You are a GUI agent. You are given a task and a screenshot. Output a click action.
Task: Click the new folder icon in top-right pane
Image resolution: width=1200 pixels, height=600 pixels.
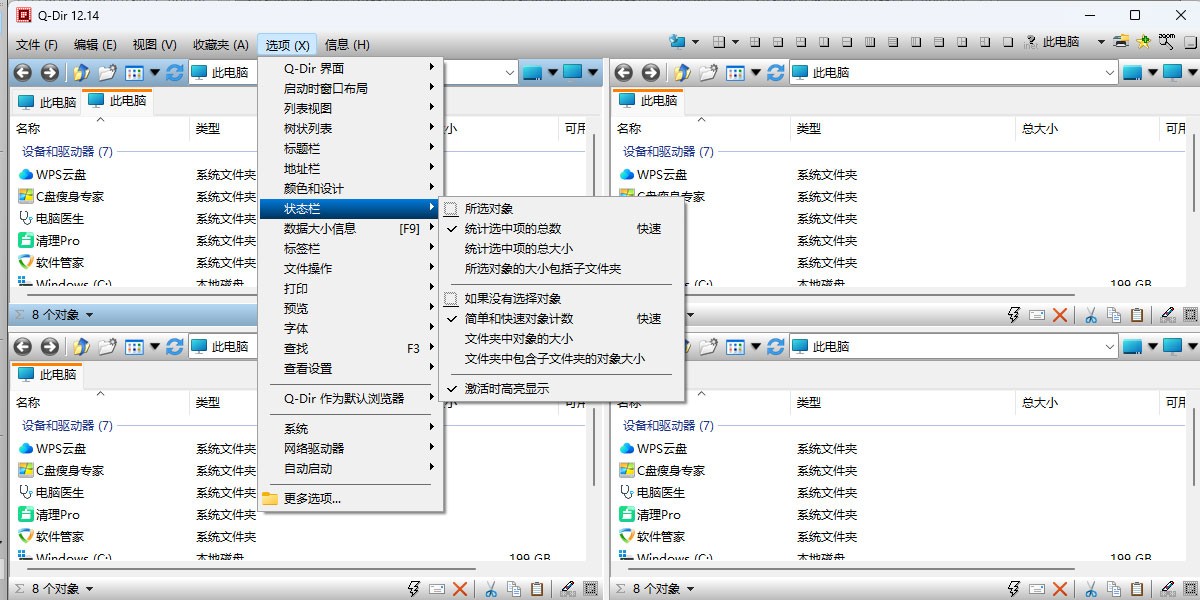[x=709, y=73]
